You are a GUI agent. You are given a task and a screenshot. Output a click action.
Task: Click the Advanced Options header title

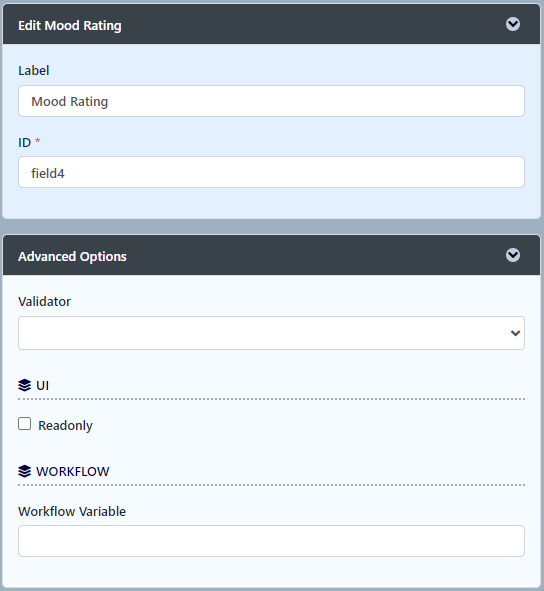pos(72,257)
